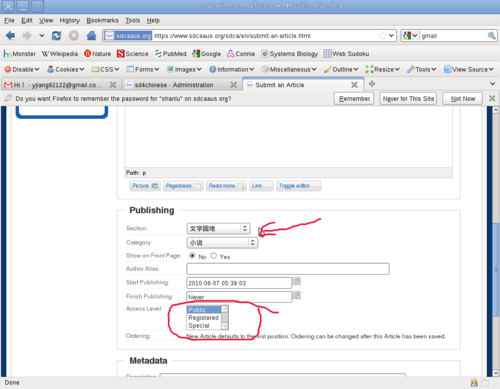
Task: Open the Resize web developer menu
Action: click(x=382, y=69)
